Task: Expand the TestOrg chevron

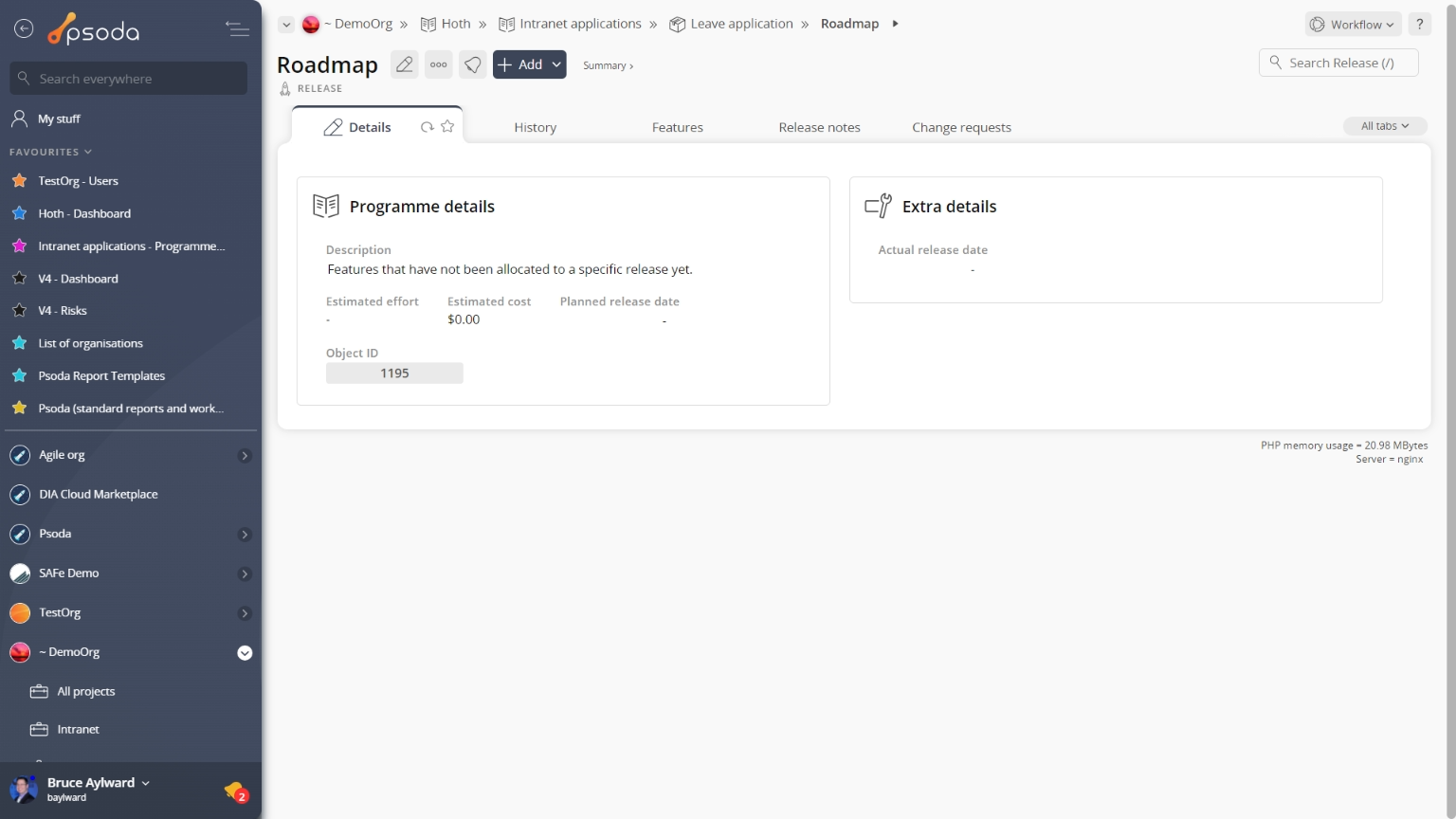Action: pos(245,613)
